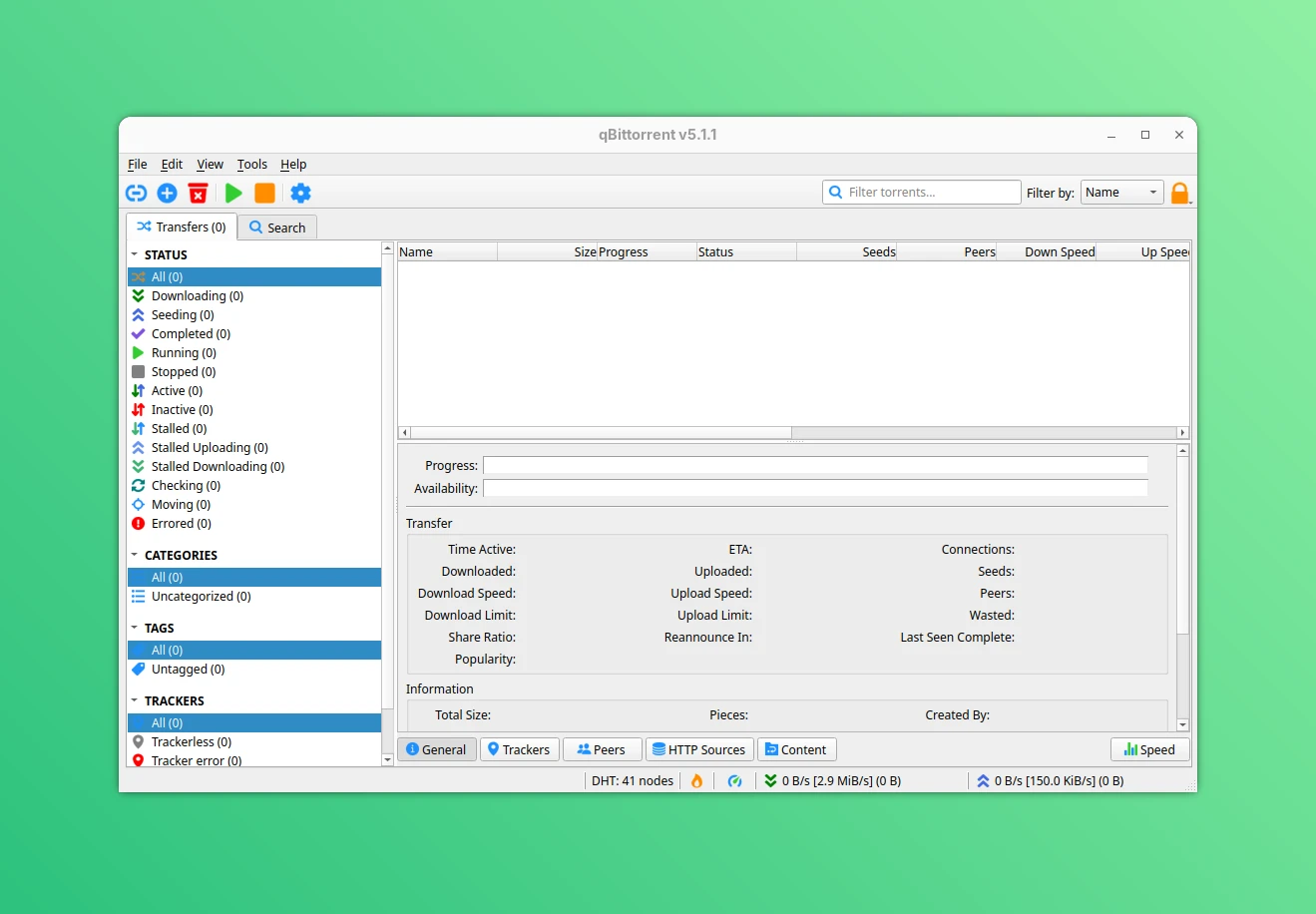Open the File menu
The image size is (1316, 914).
point(138,164)
